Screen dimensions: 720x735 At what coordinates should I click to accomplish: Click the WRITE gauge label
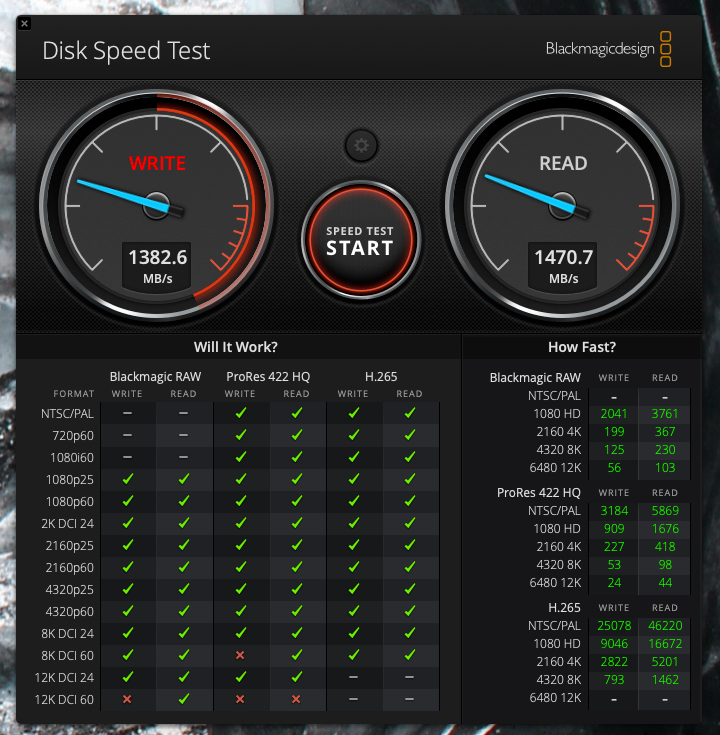coord(158,163)
